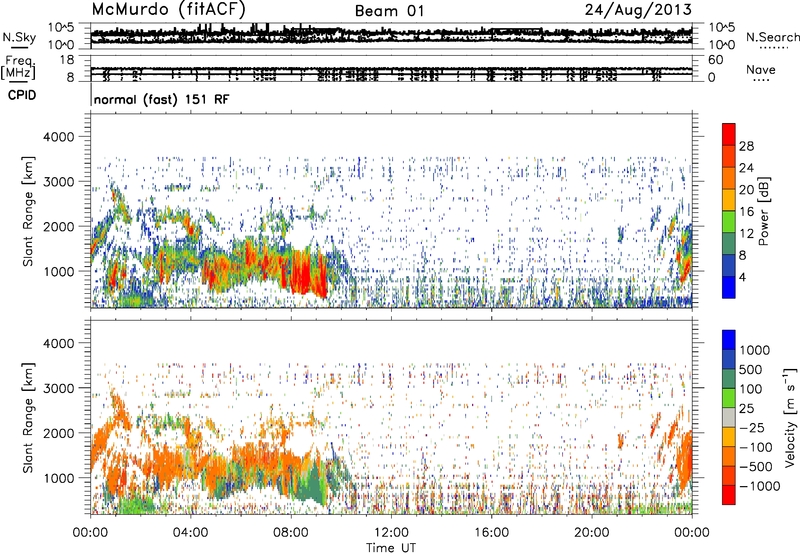Click the frequency trace panel
This screenshot has height=554, width=800.
[x=391, y=68]
